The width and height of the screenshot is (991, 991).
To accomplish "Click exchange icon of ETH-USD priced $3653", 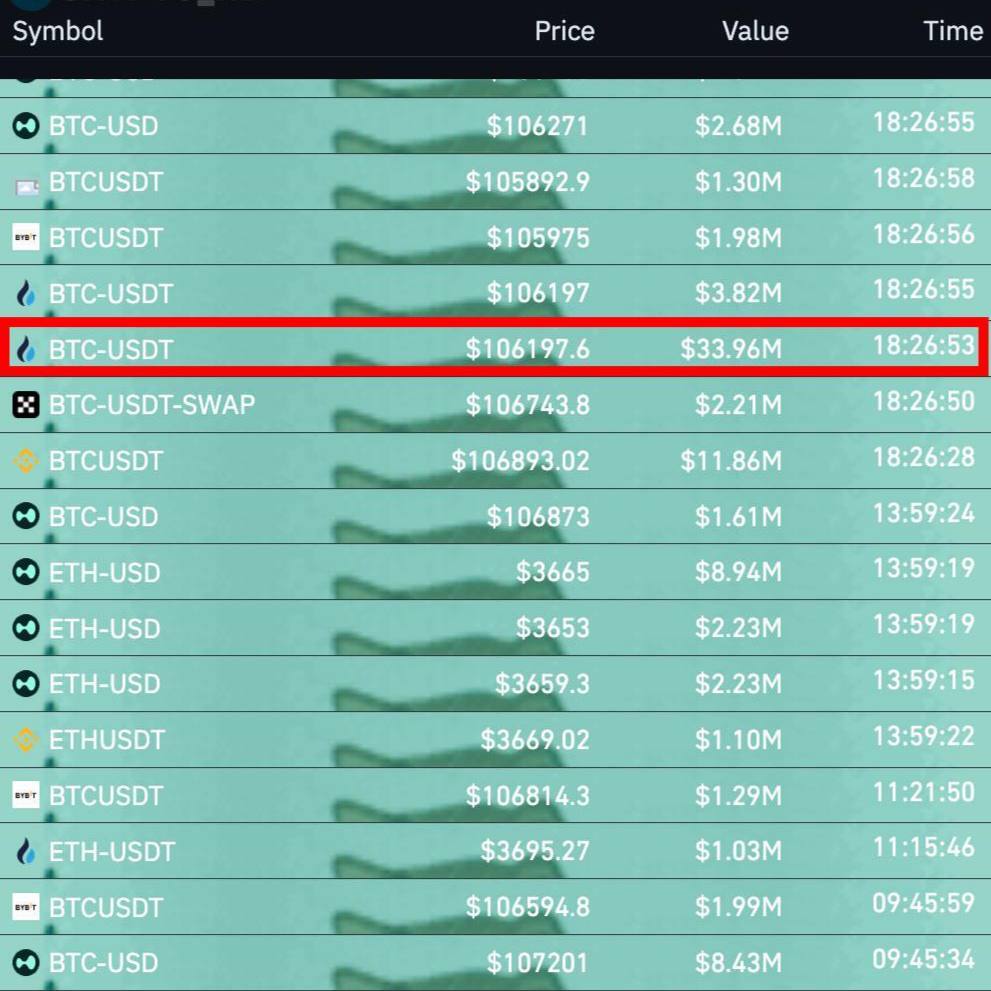I will point(26,628).
